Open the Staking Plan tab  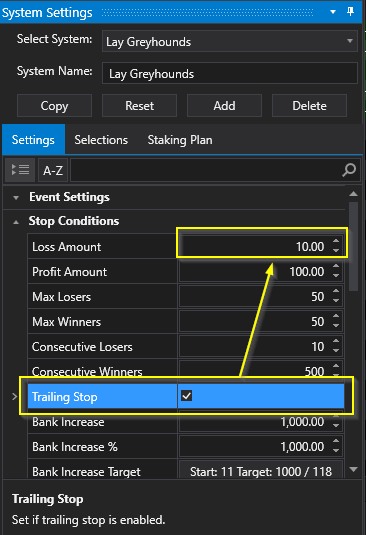180,140
